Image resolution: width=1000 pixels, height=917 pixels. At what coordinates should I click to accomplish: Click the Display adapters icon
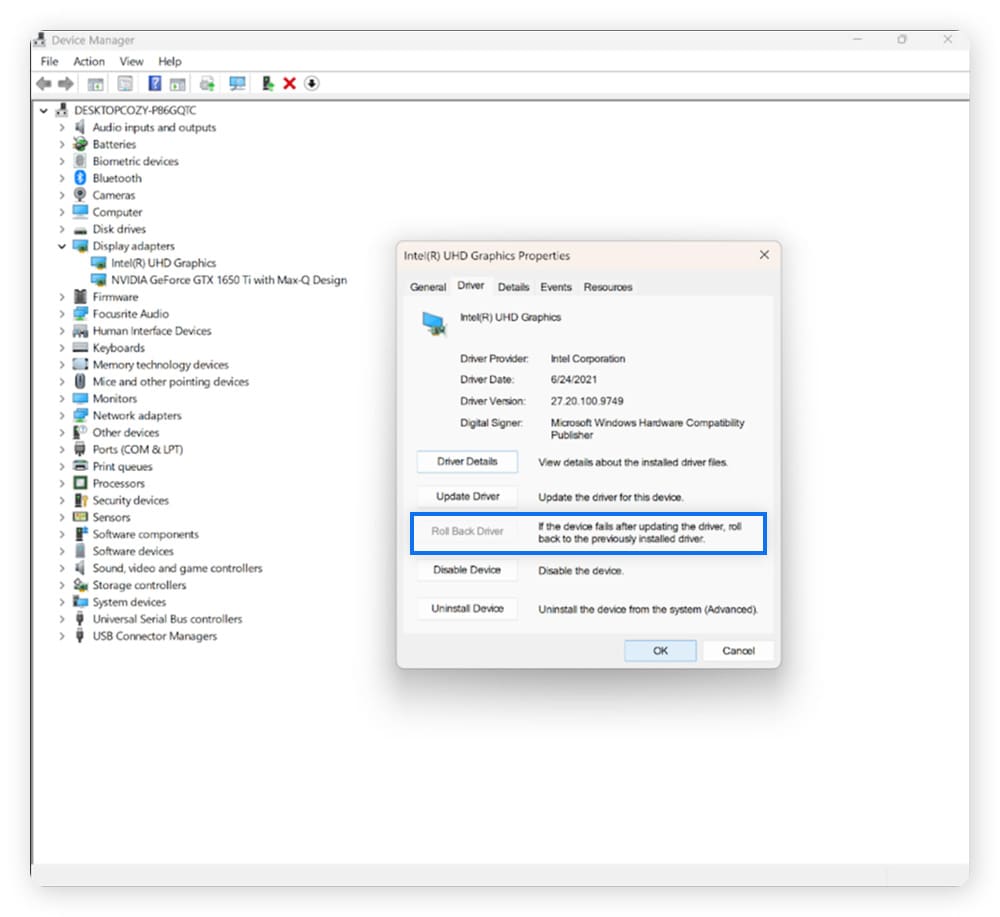[80, 246]
